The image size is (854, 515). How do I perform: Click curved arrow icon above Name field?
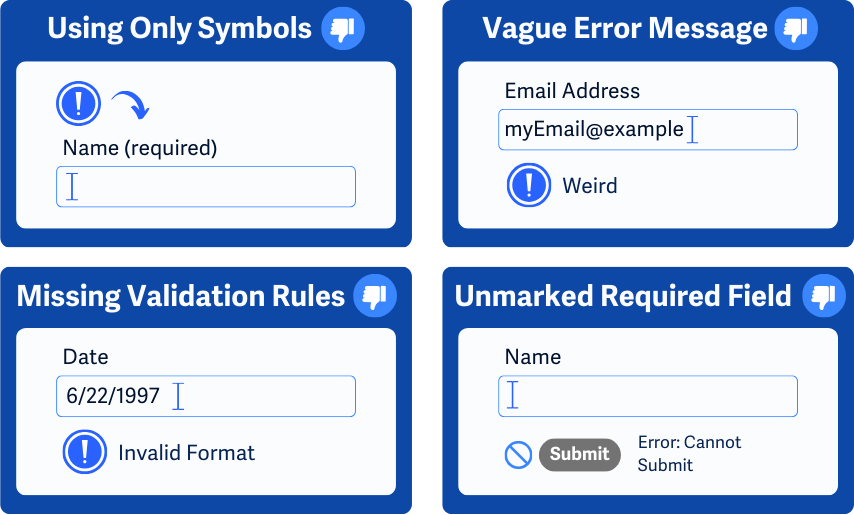click(x=129, y=104)
